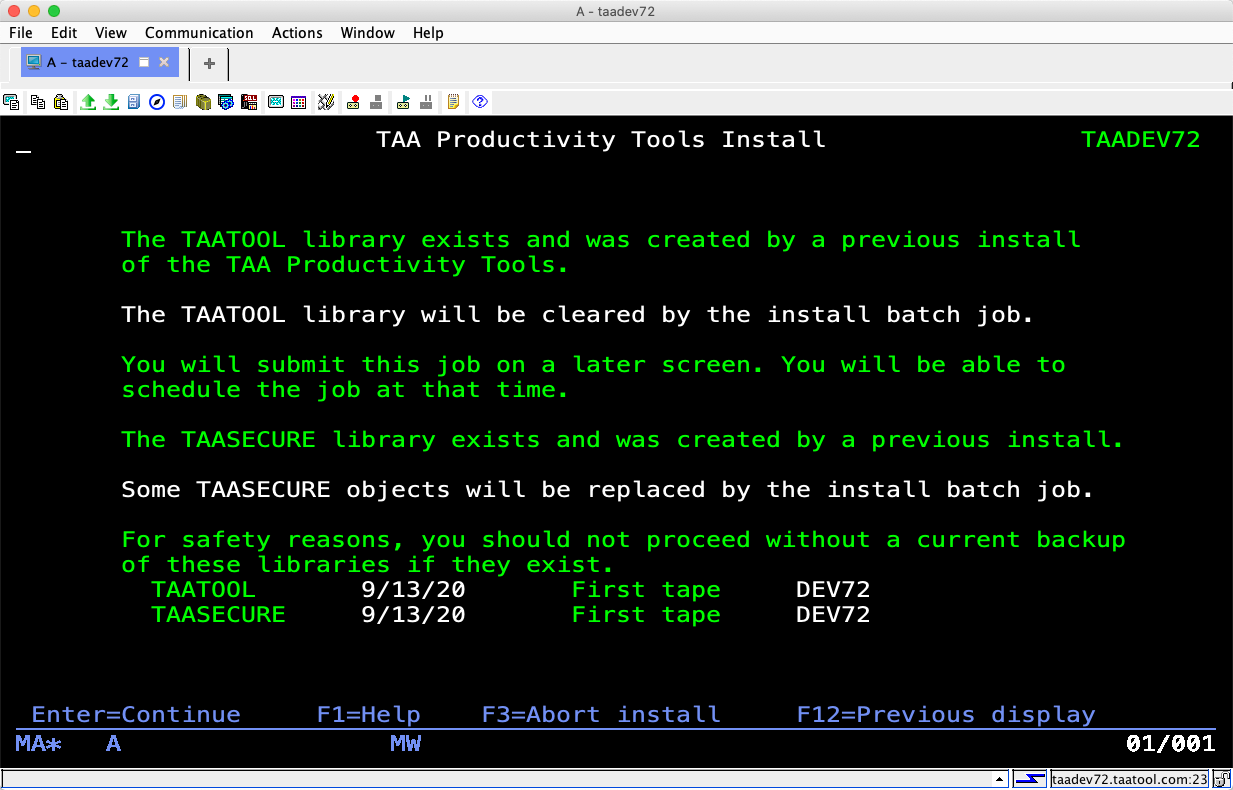Click Enter=Continue at screen bottom
Viewport: 1233px width, 790px height.
click(136, 715)
